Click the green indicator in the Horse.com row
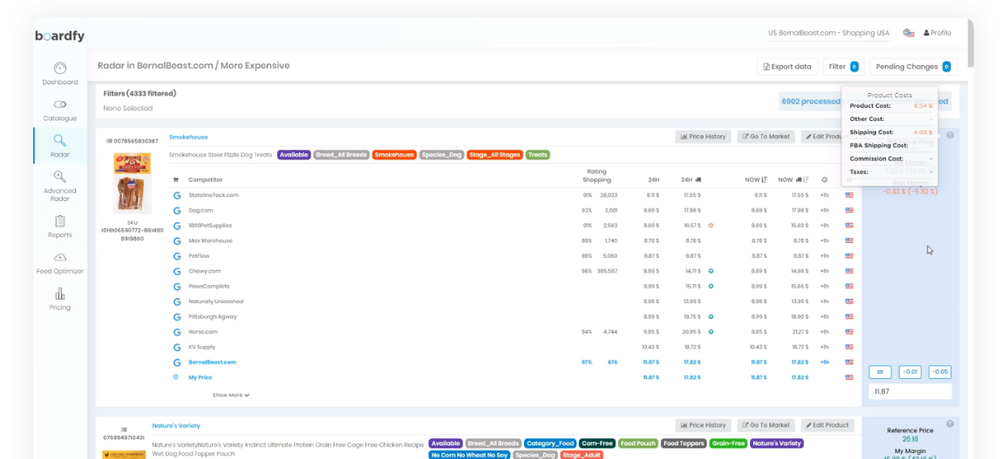The image size is (1000, 459). [x=710, y=332]
